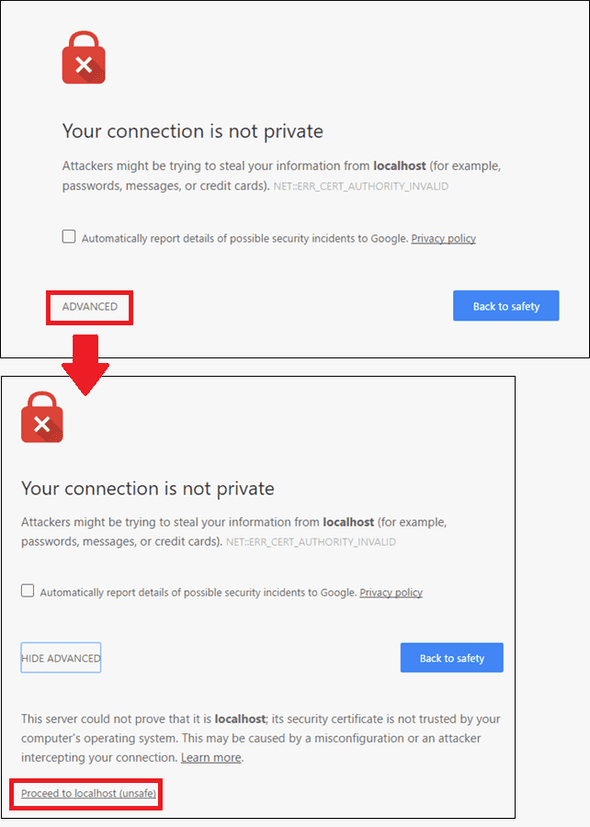
Task: Click the white X inside the bottom padlock badge
Action: (41, 423)
